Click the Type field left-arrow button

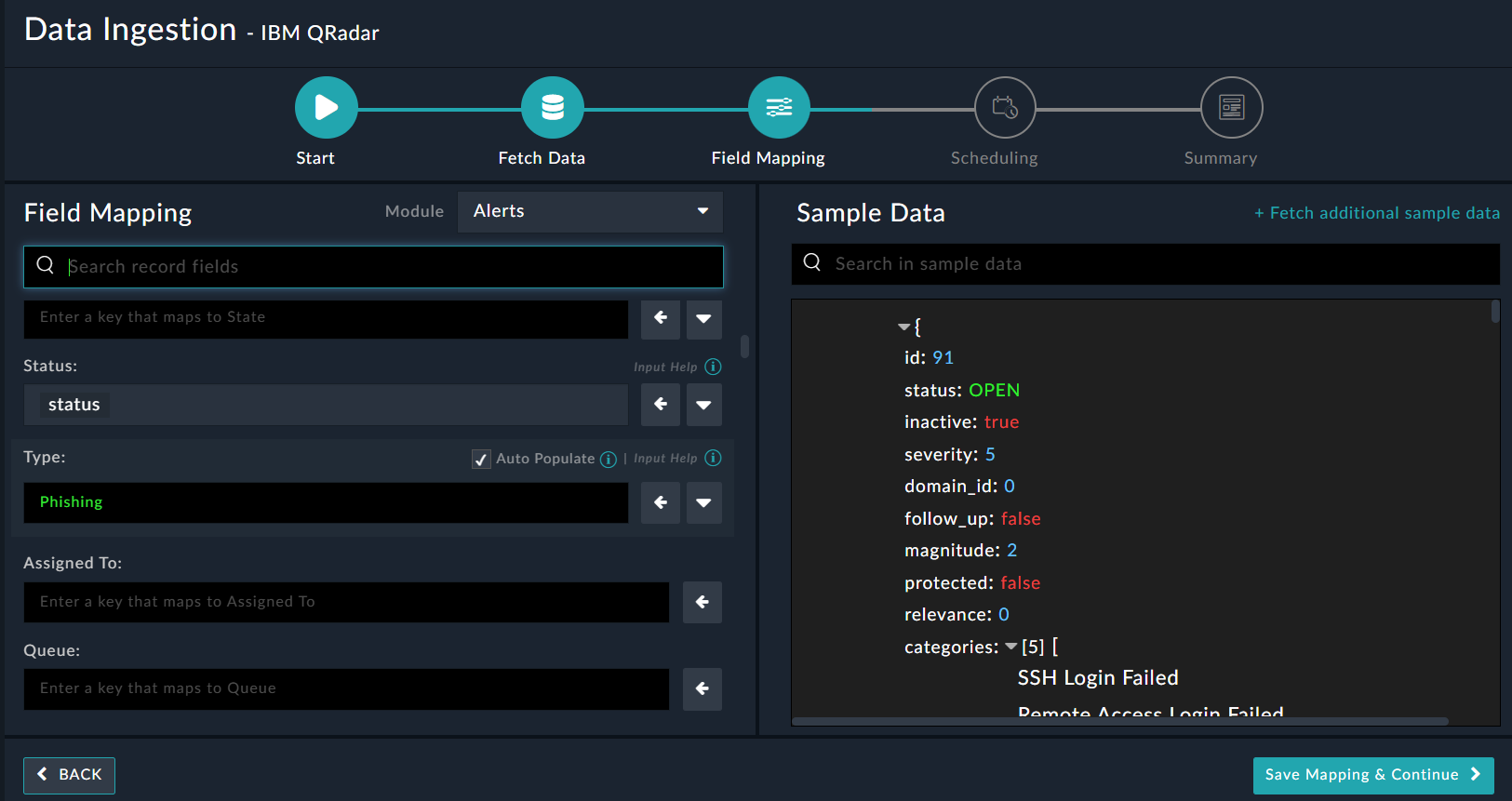point(661,502)
